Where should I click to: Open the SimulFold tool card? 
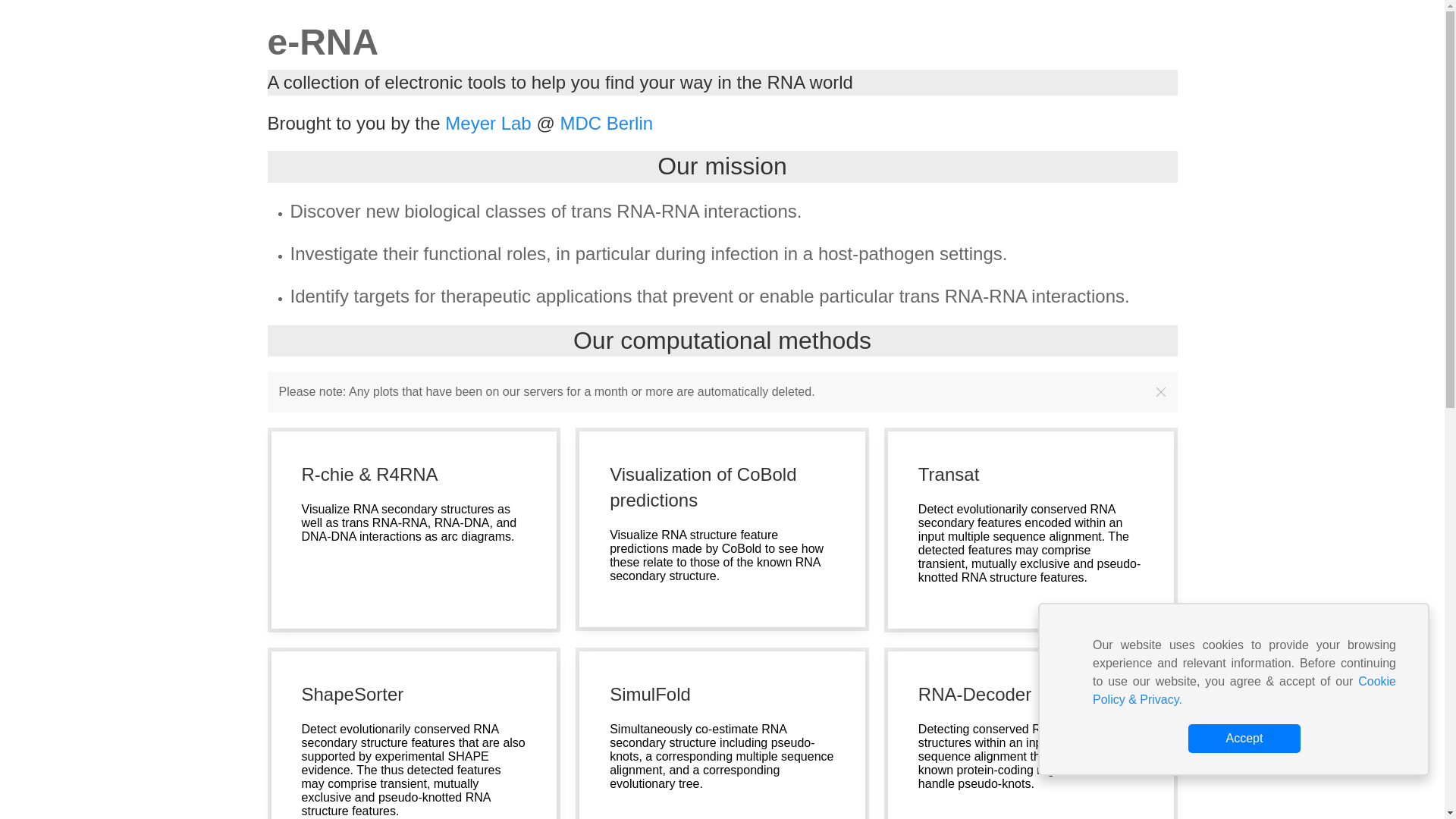(x=722, y=733)
